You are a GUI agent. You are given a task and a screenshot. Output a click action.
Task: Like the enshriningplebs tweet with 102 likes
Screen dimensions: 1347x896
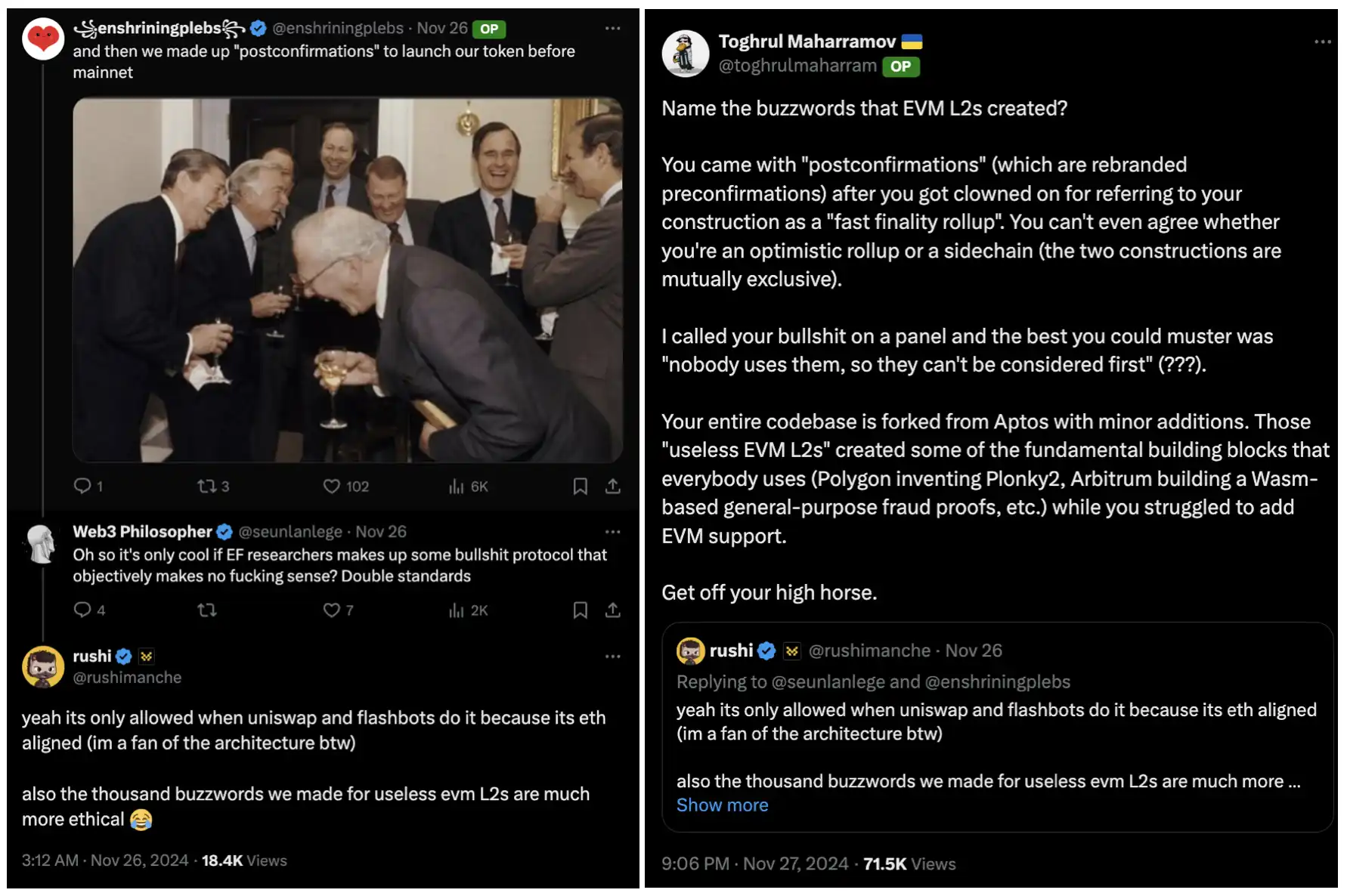click(x=332, y=486)
